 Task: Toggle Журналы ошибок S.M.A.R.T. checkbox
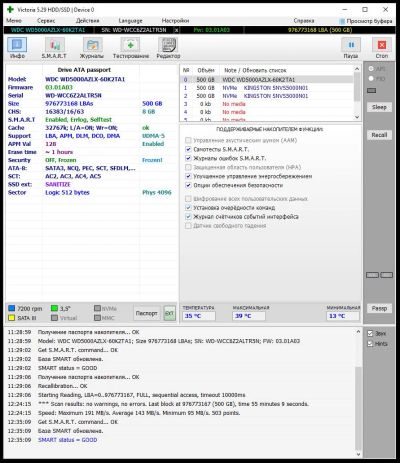coord(188,158)
